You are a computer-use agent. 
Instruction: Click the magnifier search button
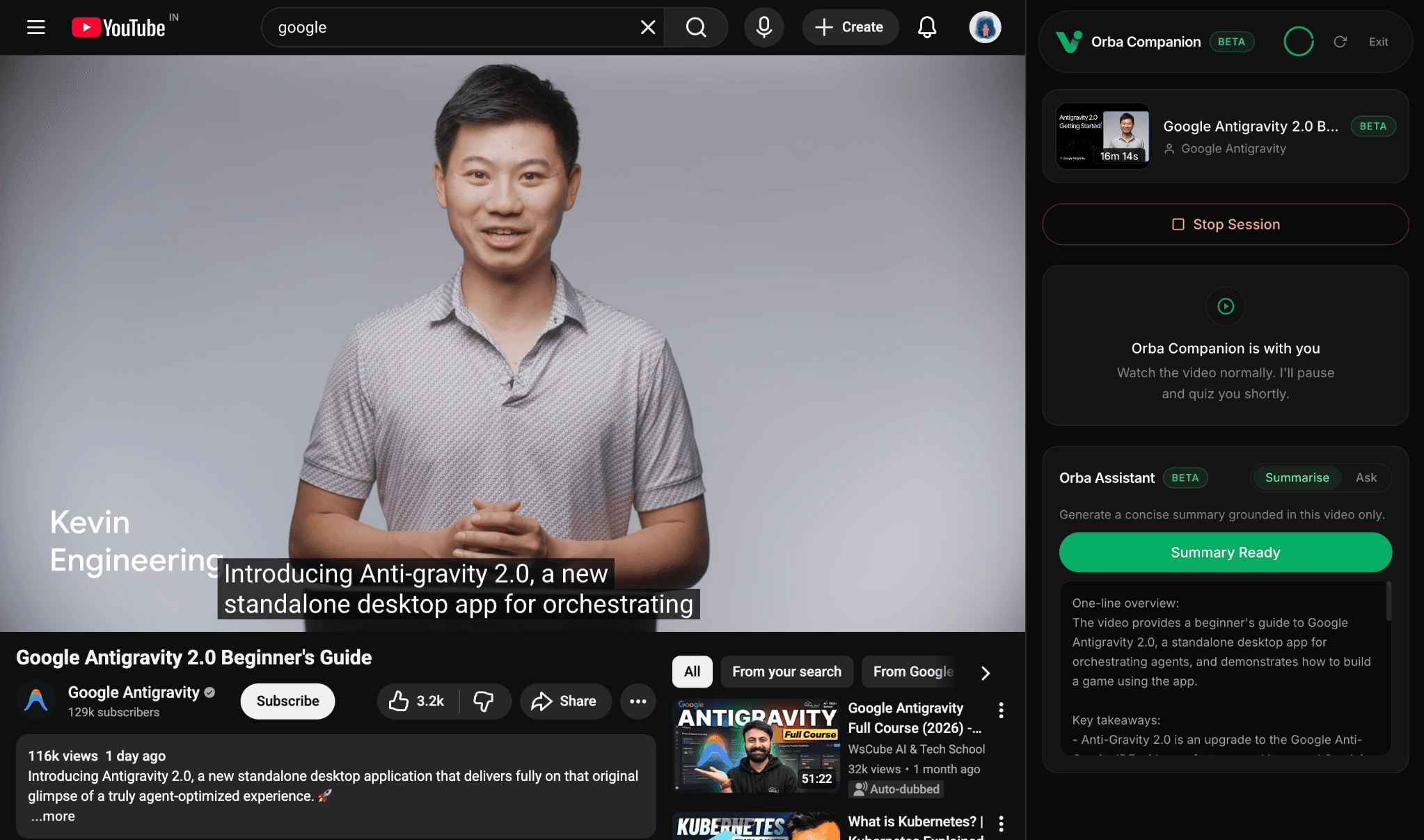[696, 27]
